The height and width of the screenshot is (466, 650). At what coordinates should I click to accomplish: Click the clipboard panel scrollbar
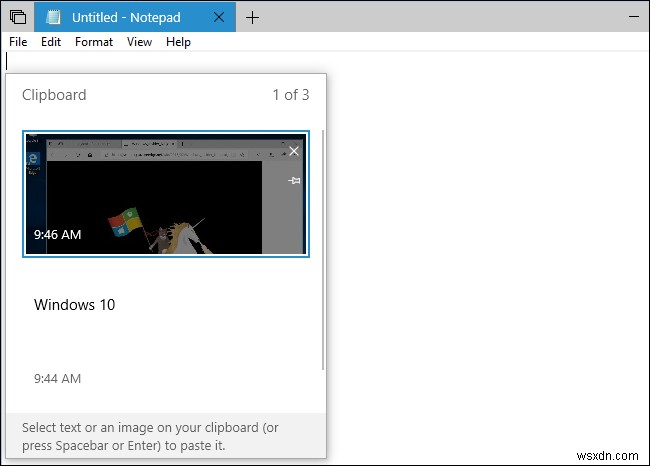[x=323, y=250]
